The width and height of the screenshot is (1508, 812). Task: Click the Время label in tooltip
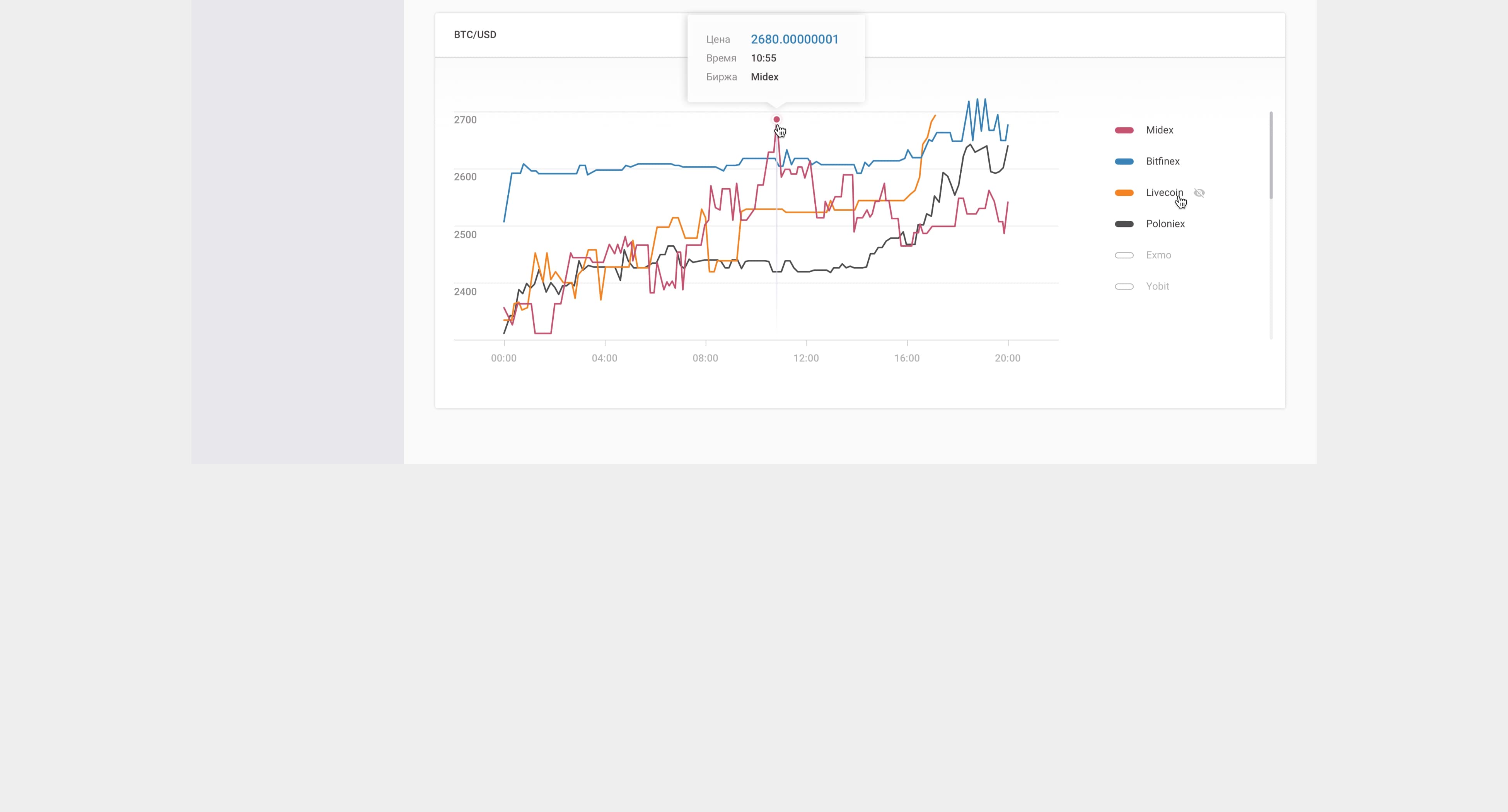click(x=721, y=58)
